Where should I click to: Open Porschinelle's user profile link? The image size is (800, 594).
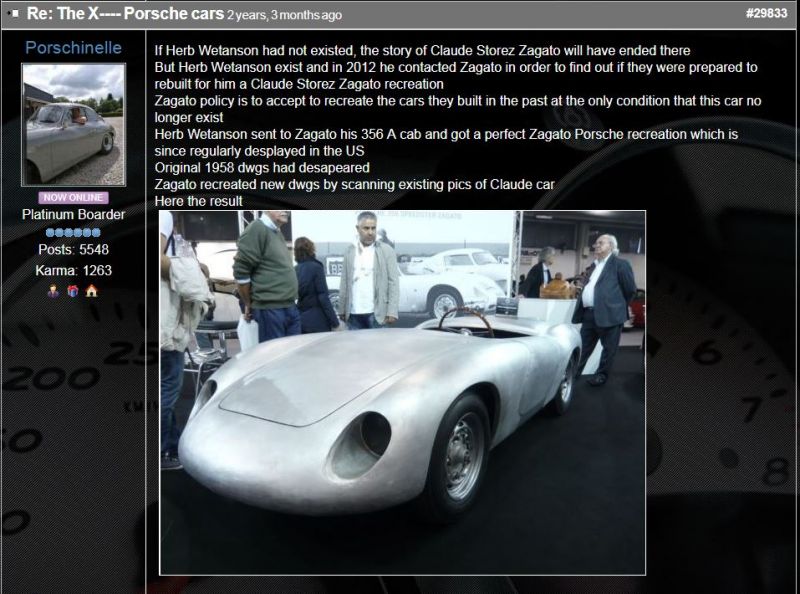click(73, 47)
